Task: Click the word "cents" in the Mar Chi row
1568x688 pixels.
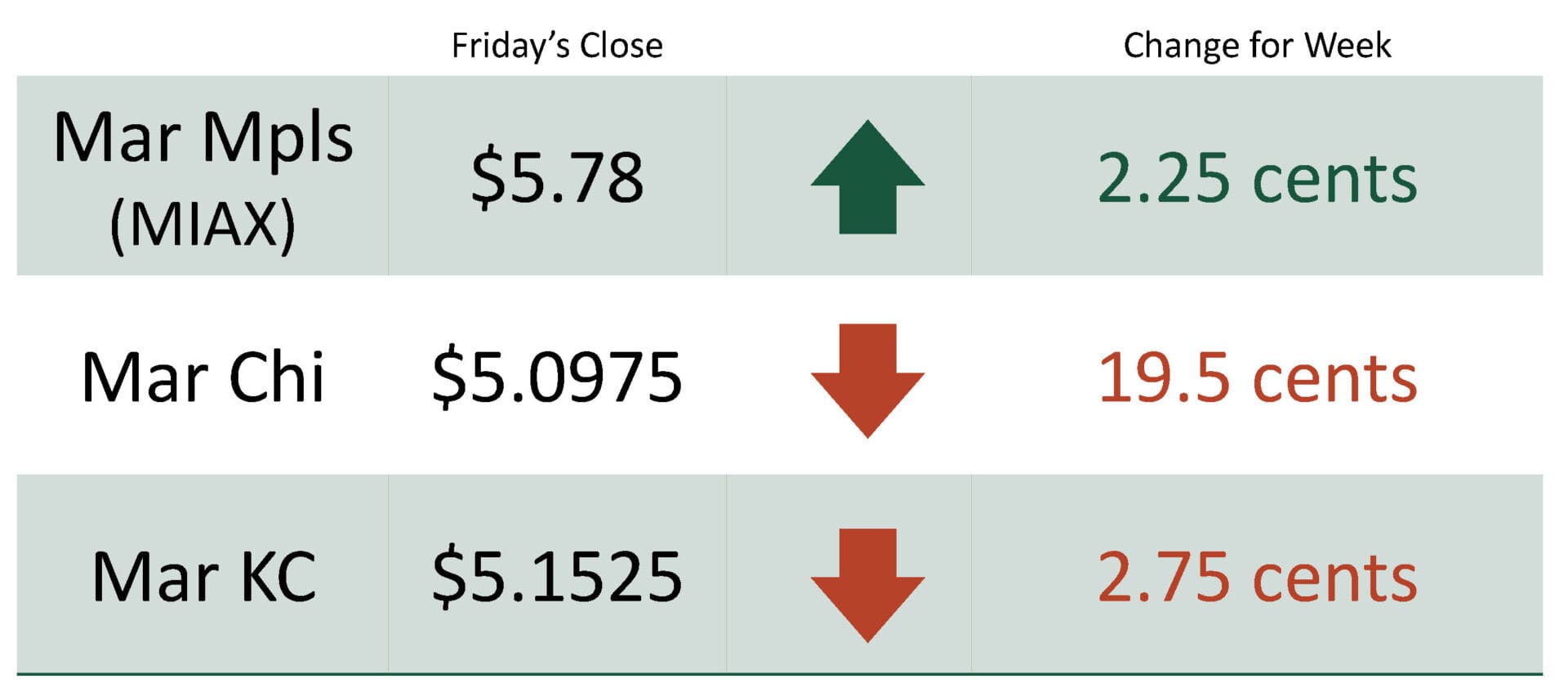Action: pyautogui.click(x=1334, y=380)
